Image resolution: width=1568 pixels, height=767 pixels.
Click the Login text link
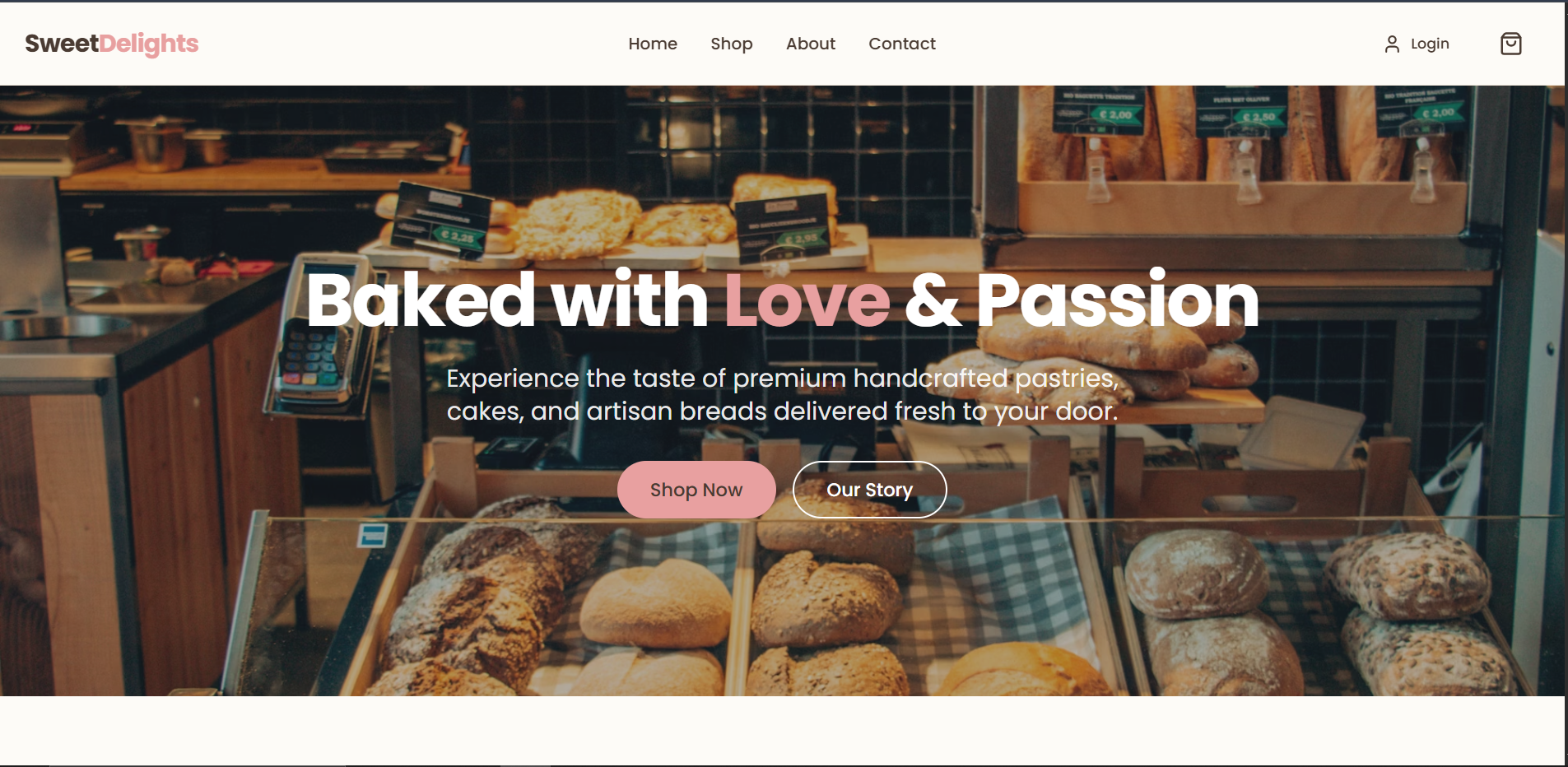pyautogui.click(x=1430, y=44)
